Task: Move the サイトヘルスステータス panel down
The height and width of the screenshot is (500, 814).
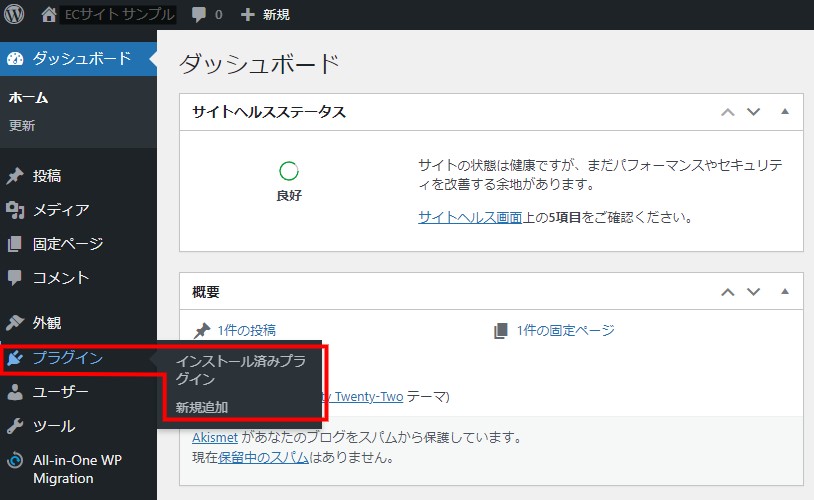Action: (x=754, y=112)
